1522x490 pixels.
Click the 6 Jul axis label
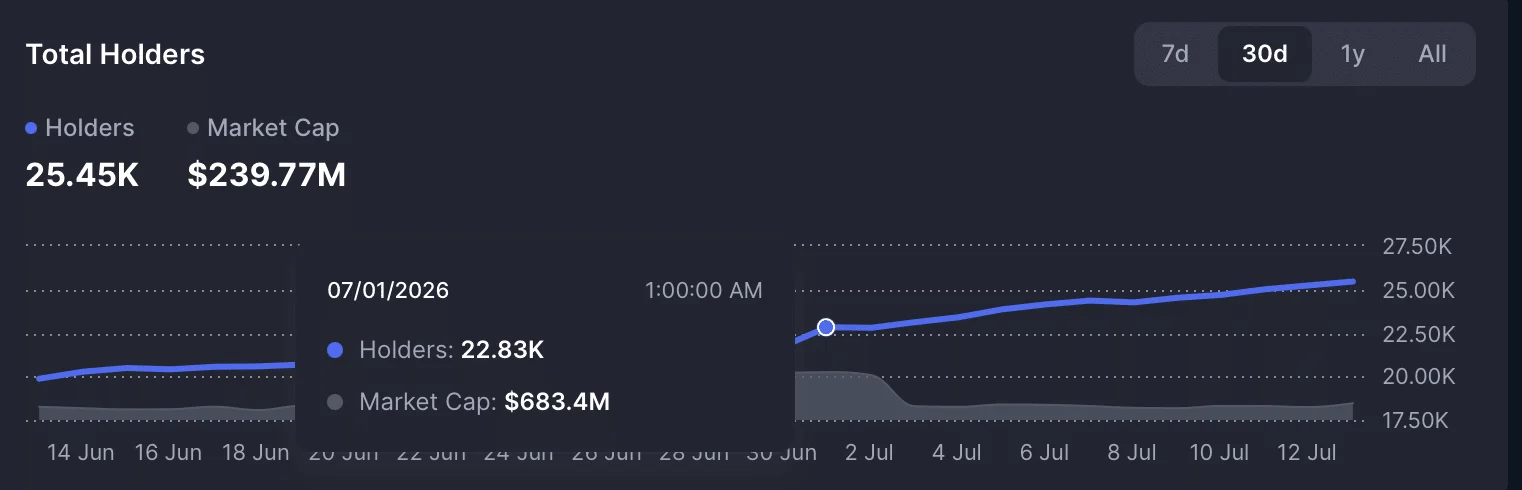point(1045,452)
